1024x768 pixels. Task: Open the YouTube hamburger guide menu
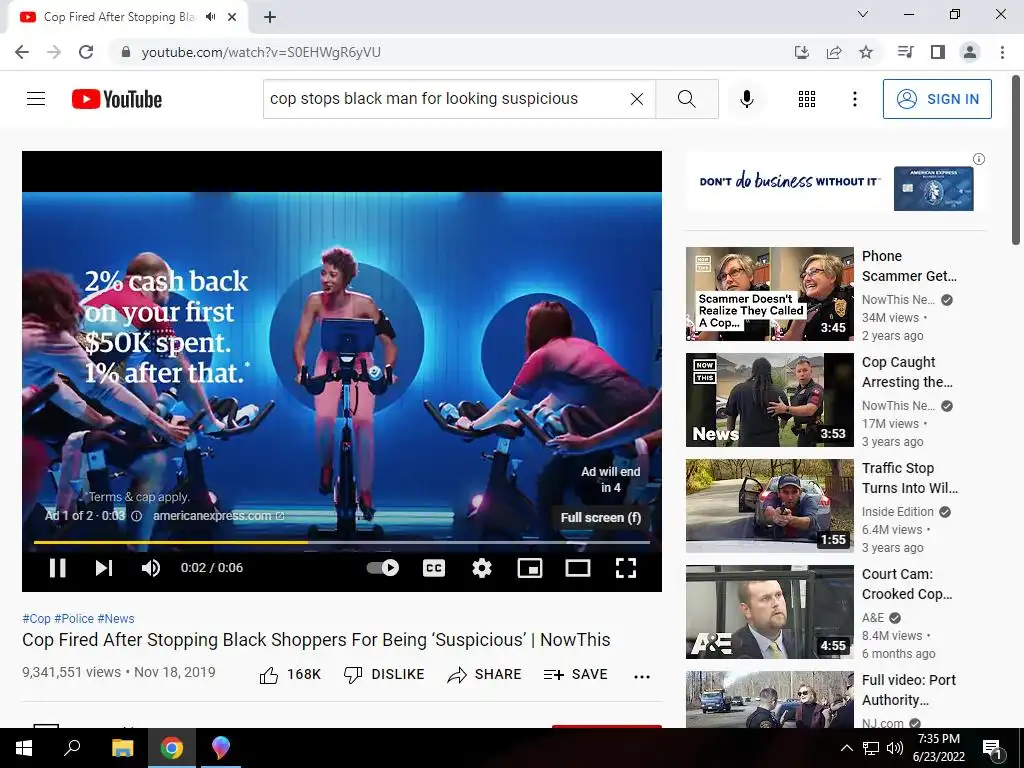pos(36,99)
